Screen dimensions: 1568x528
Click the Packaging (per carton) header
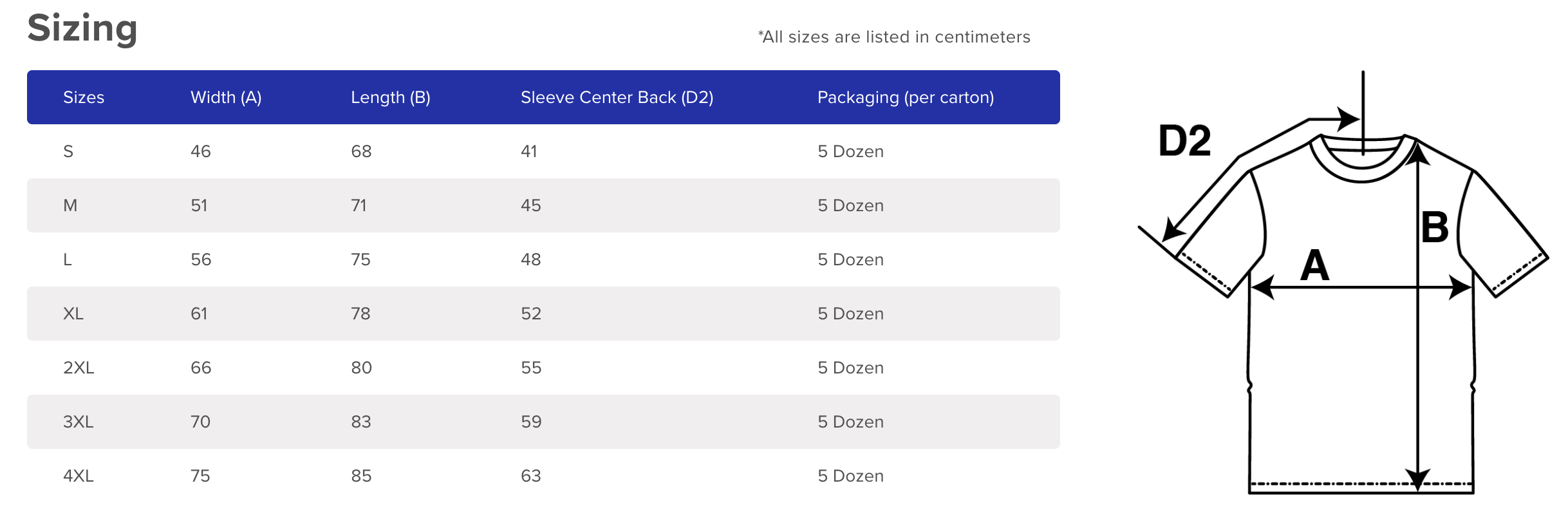click(x=906, y=97)
